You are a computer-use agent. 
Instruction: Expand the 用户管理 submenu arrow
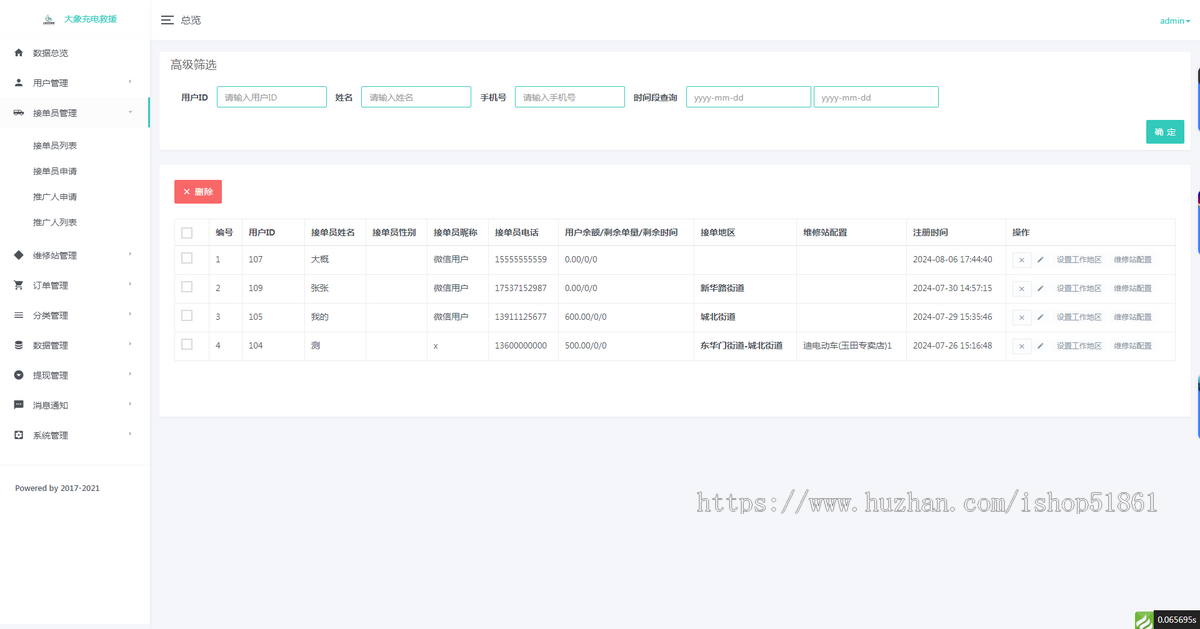point(130,82)
